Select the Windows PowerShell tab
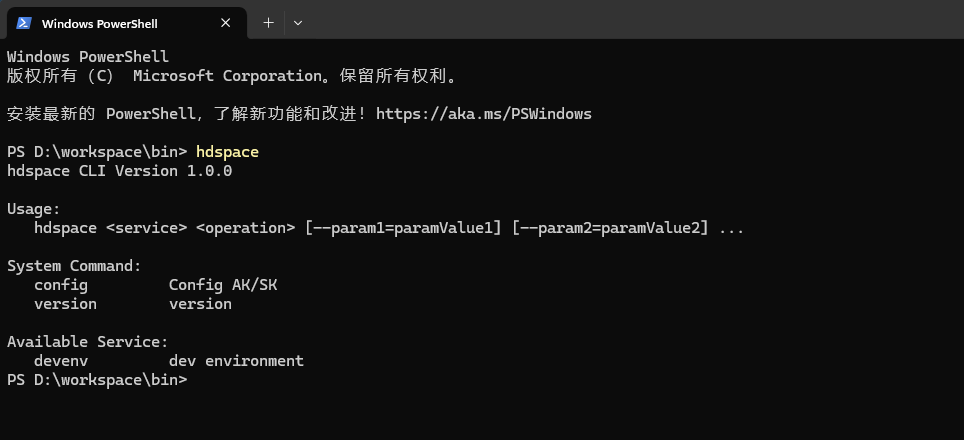 126,23
